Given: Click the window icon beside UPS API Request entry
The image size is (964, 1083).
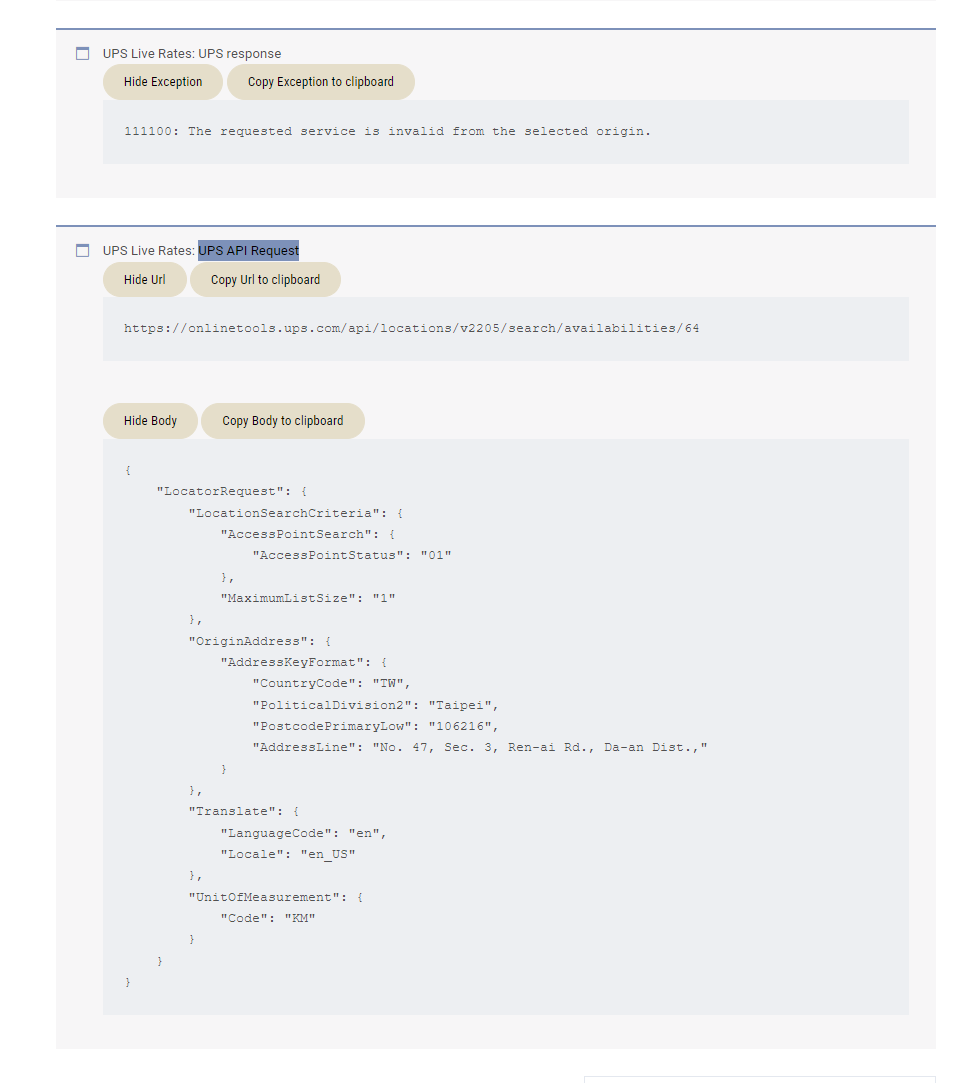Looking at the screenshot, I should [82, 251].
